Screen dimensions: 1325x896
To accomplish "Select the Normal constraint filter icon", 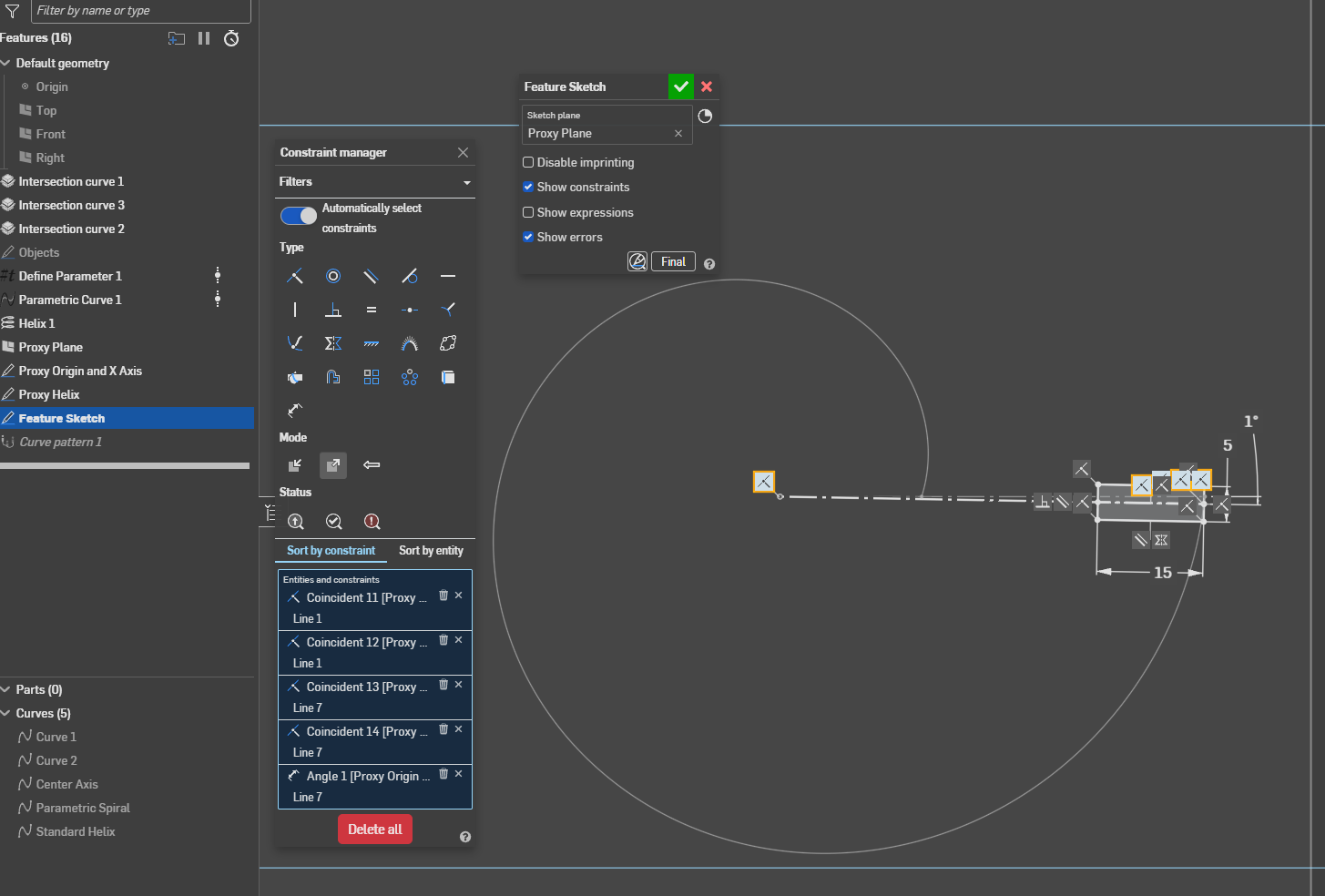I will [448, 310].
